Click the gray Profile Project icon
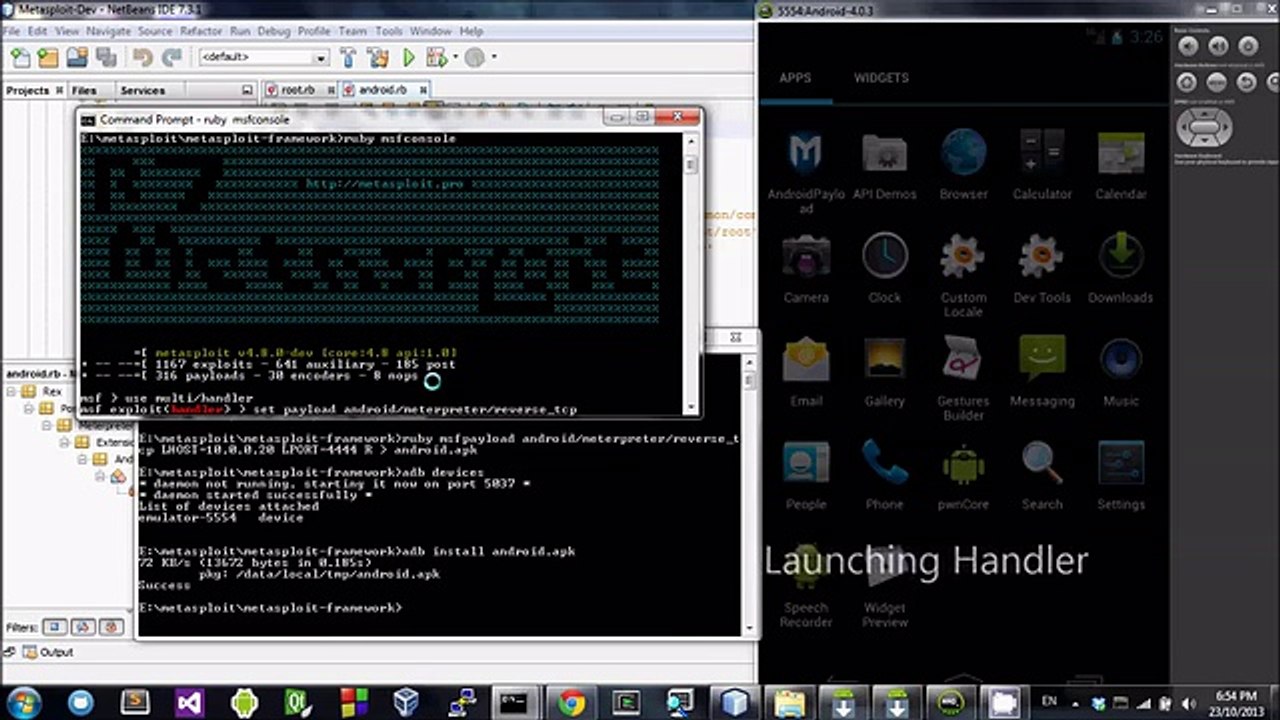Image resolution: width=1280 pixels, height=720 pixels. [x=475, y=58]
